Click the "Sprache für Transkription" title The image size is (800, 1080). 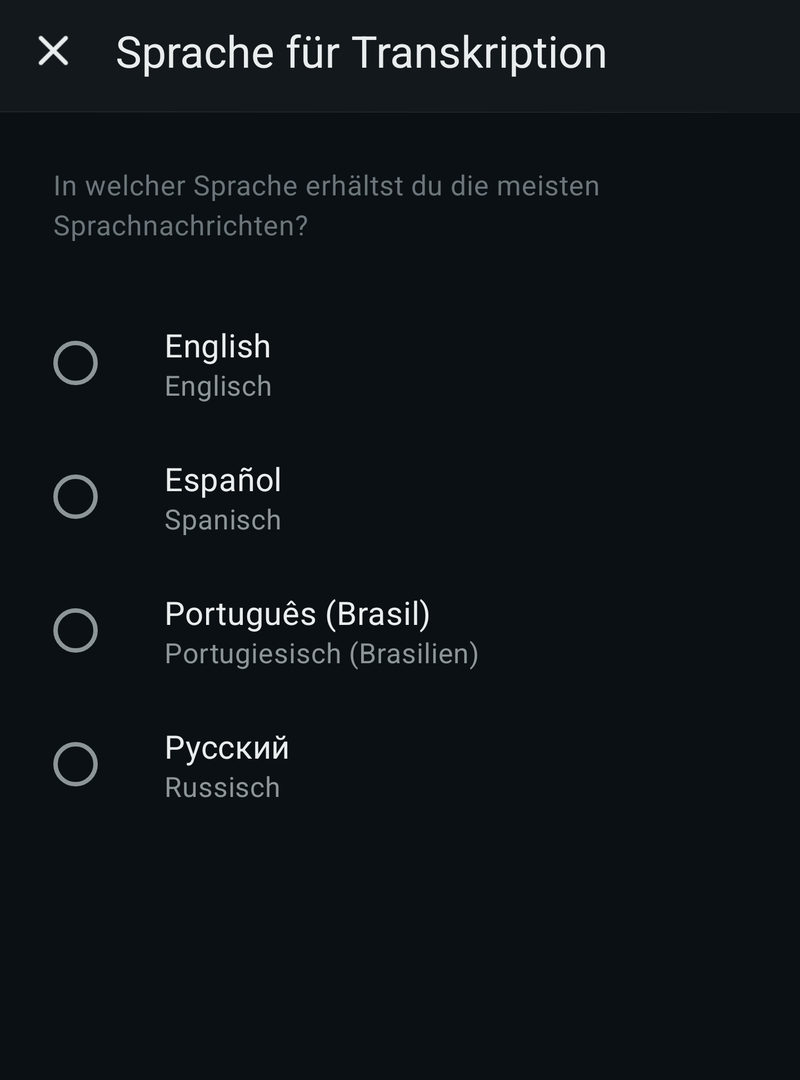pos(361,52)
